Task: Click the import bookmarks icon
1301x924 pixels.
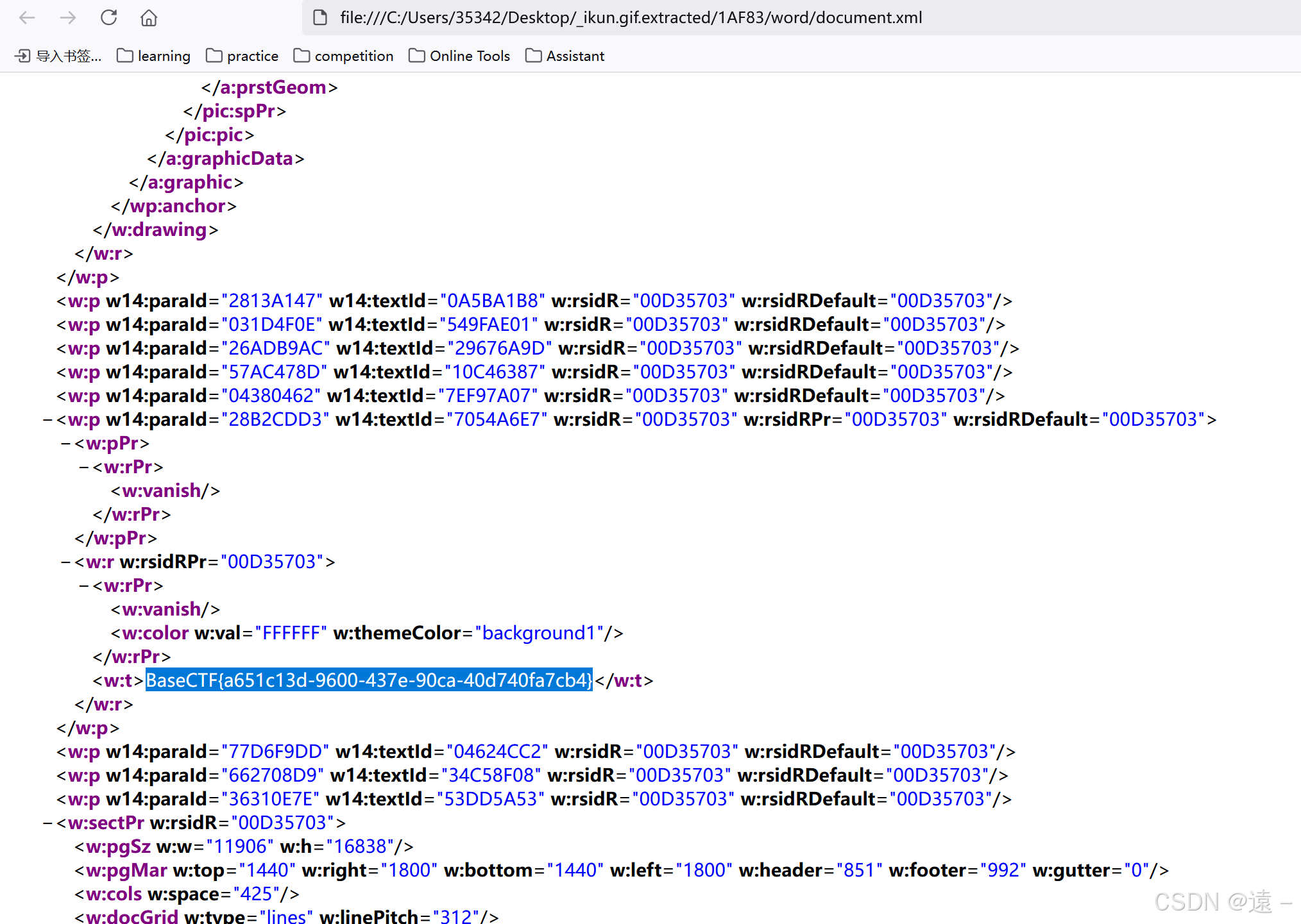Action: pos(23,56)
